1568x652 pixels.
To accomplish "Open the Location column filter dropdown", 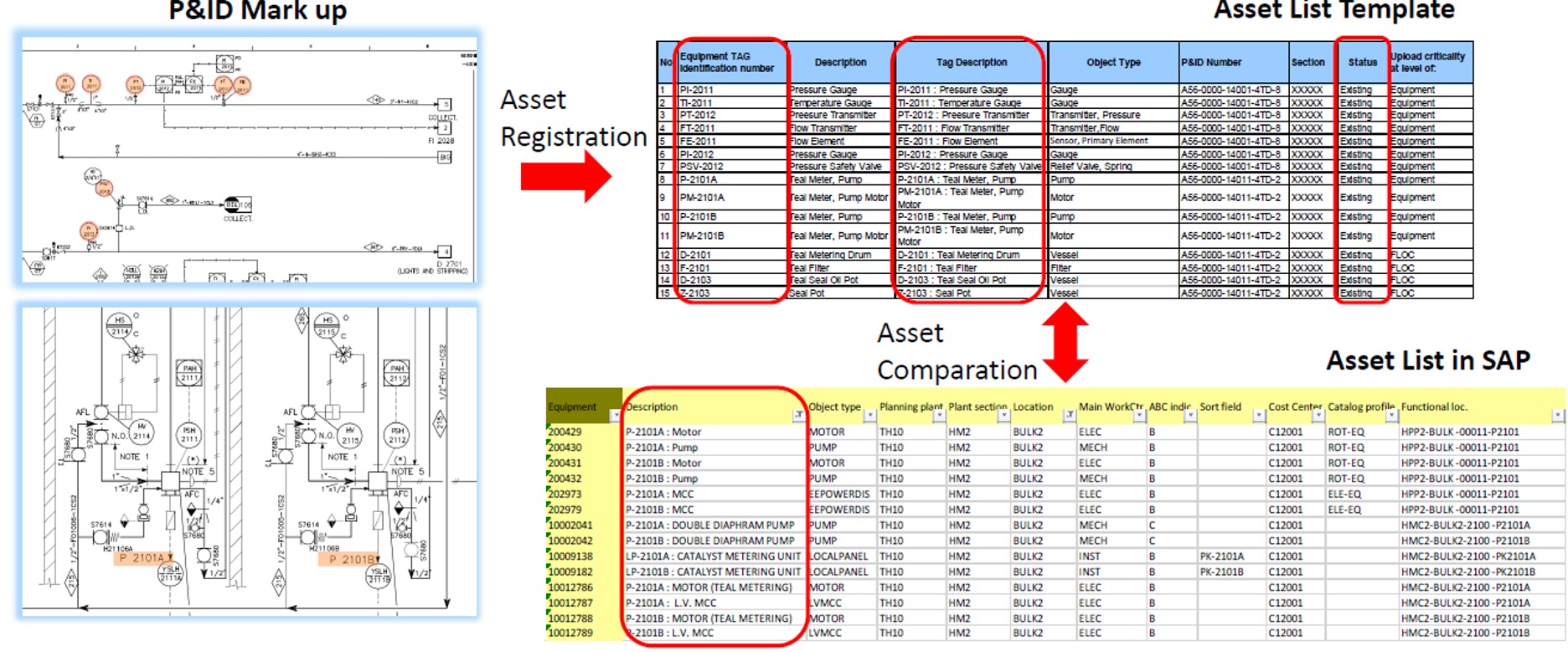I will coord(1069,416).
